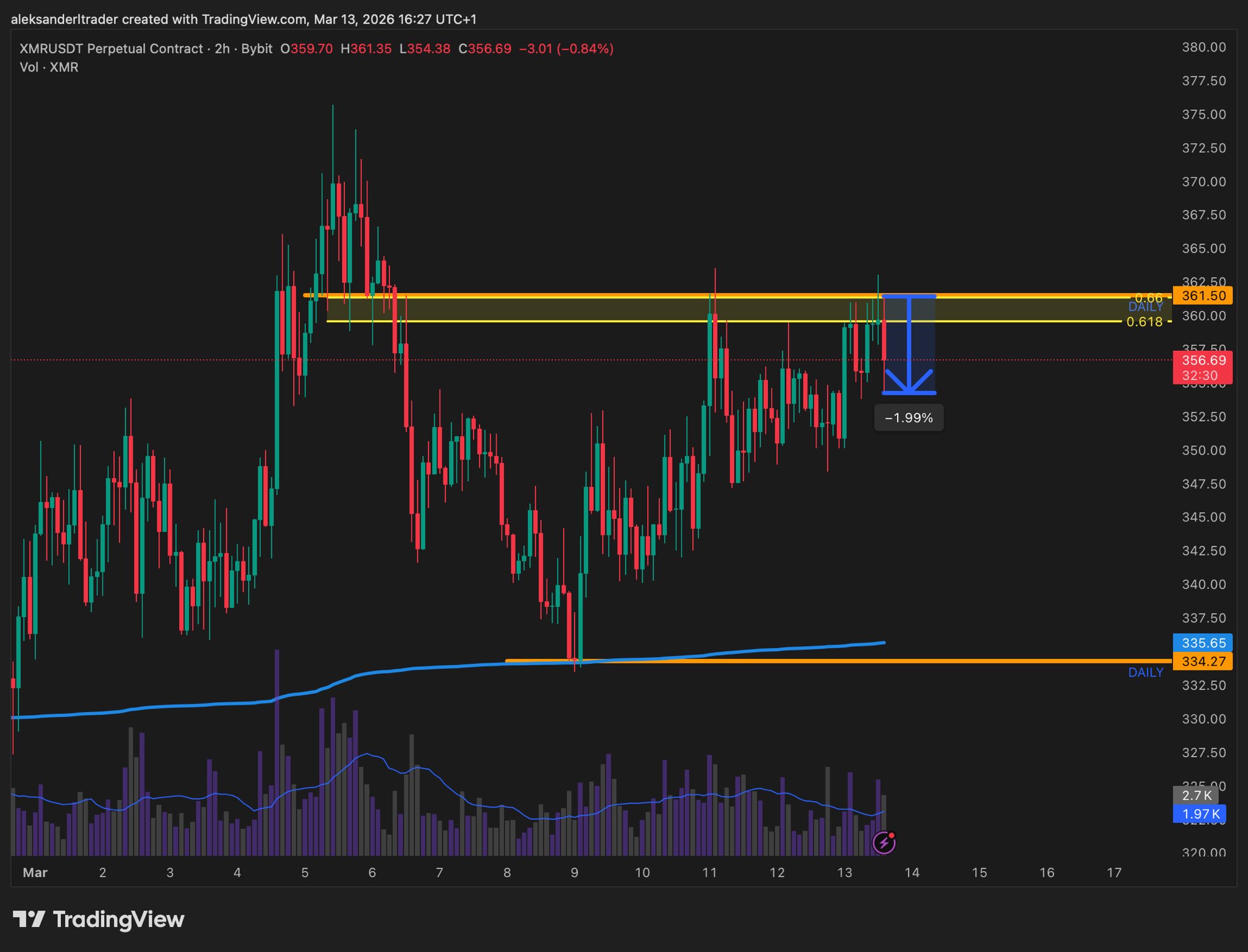Click the orange 361.50 price tag
The height and width of the screenshot is (952, 1248).
pyautogui.click(x=1202, y=295)
